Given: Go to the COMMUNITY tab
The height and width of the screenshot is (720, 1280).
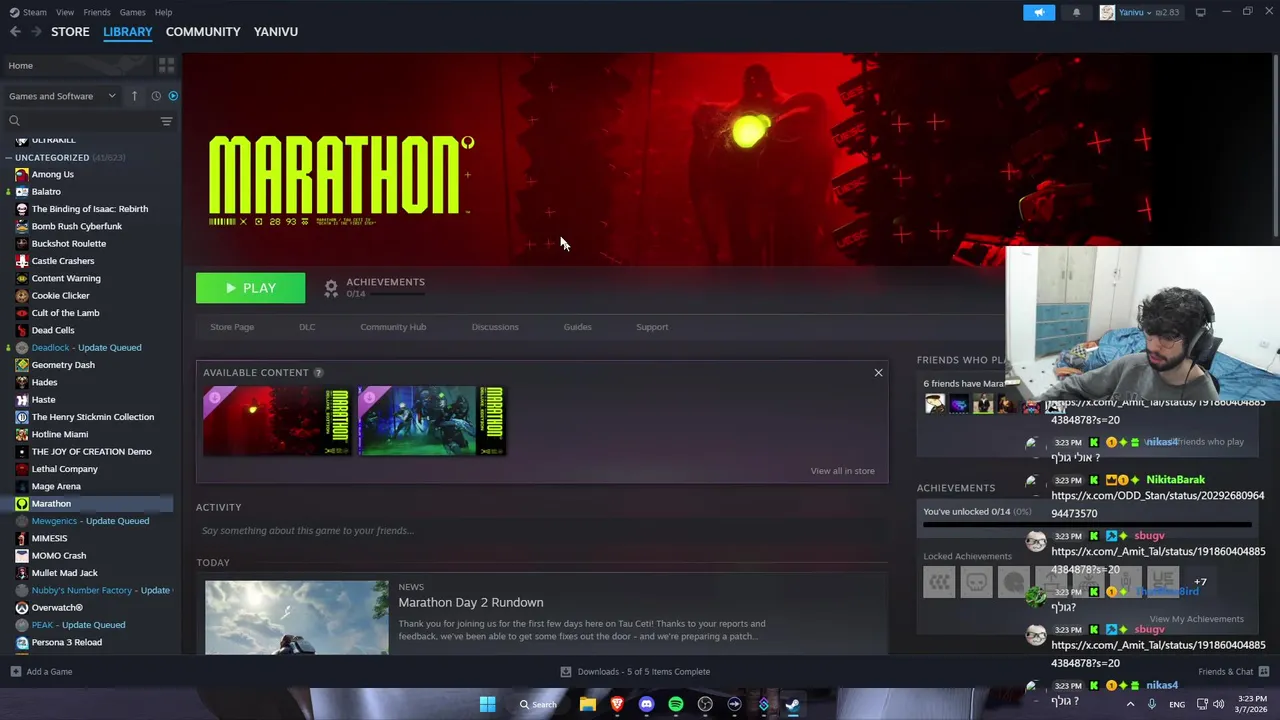Looking at the screenshot, I should (203, 31).
